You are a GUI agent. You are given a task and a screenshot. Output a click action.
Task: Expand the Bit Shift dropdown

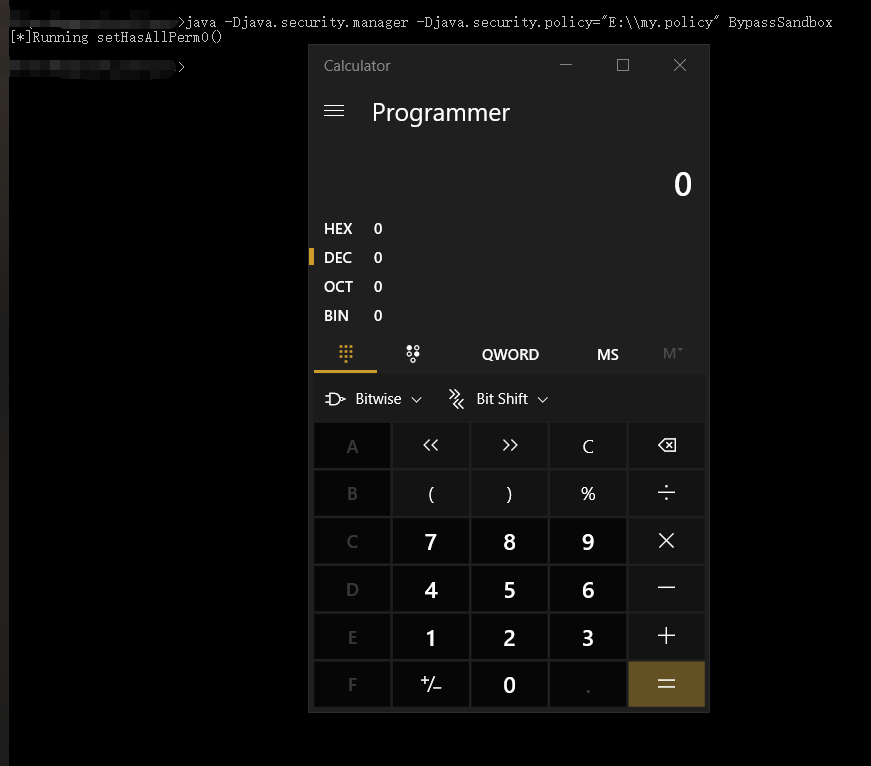[x=498, y=399]
